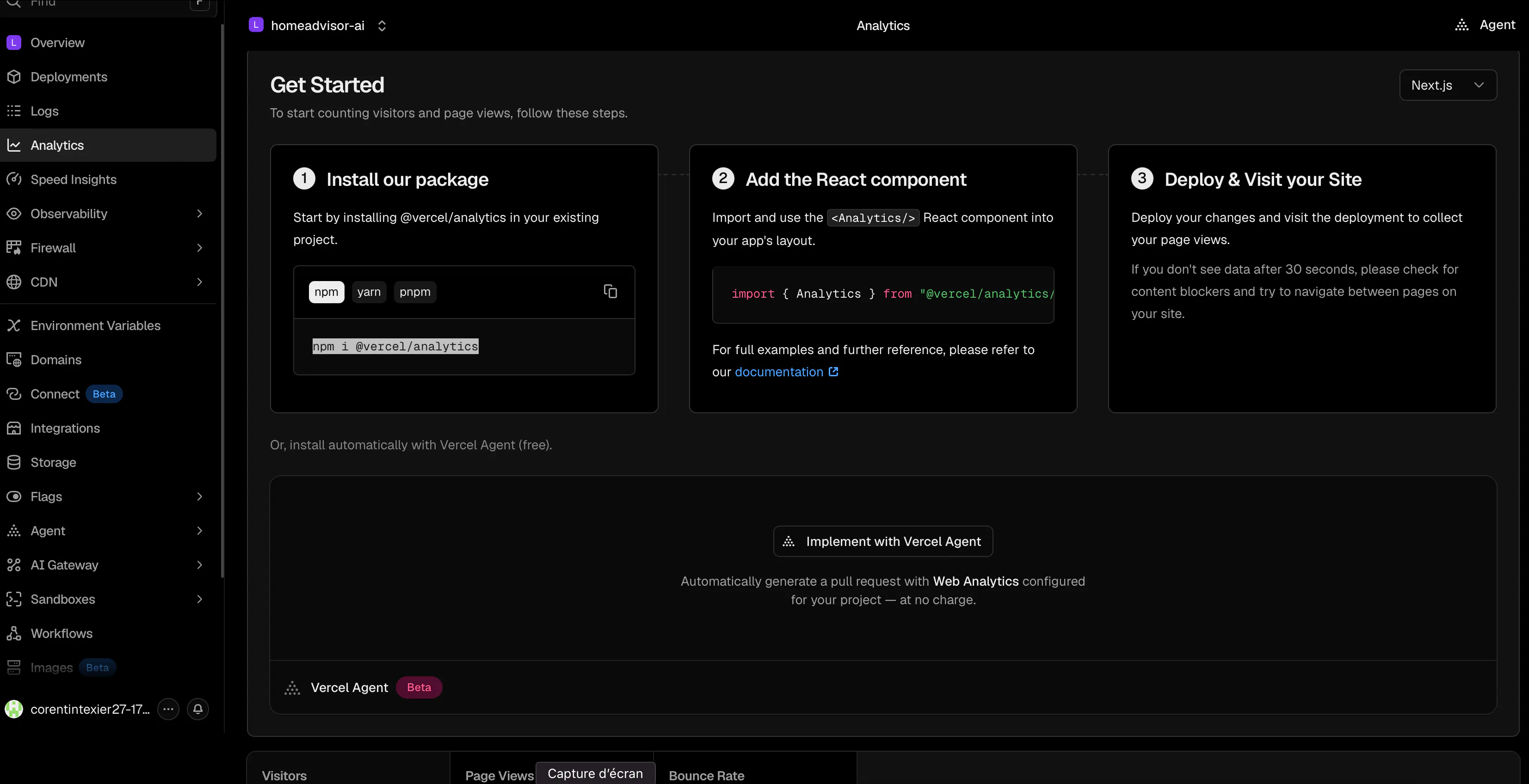Click the Domains window icon
The height and width of the screenshot is (784, 1529).
pos(14,360)
